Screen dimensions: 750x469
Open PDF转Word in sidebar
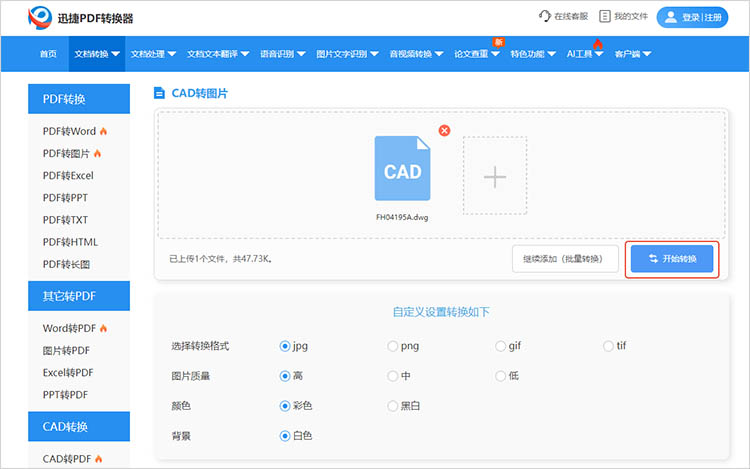pyautogui.click(x=69, y=131)
